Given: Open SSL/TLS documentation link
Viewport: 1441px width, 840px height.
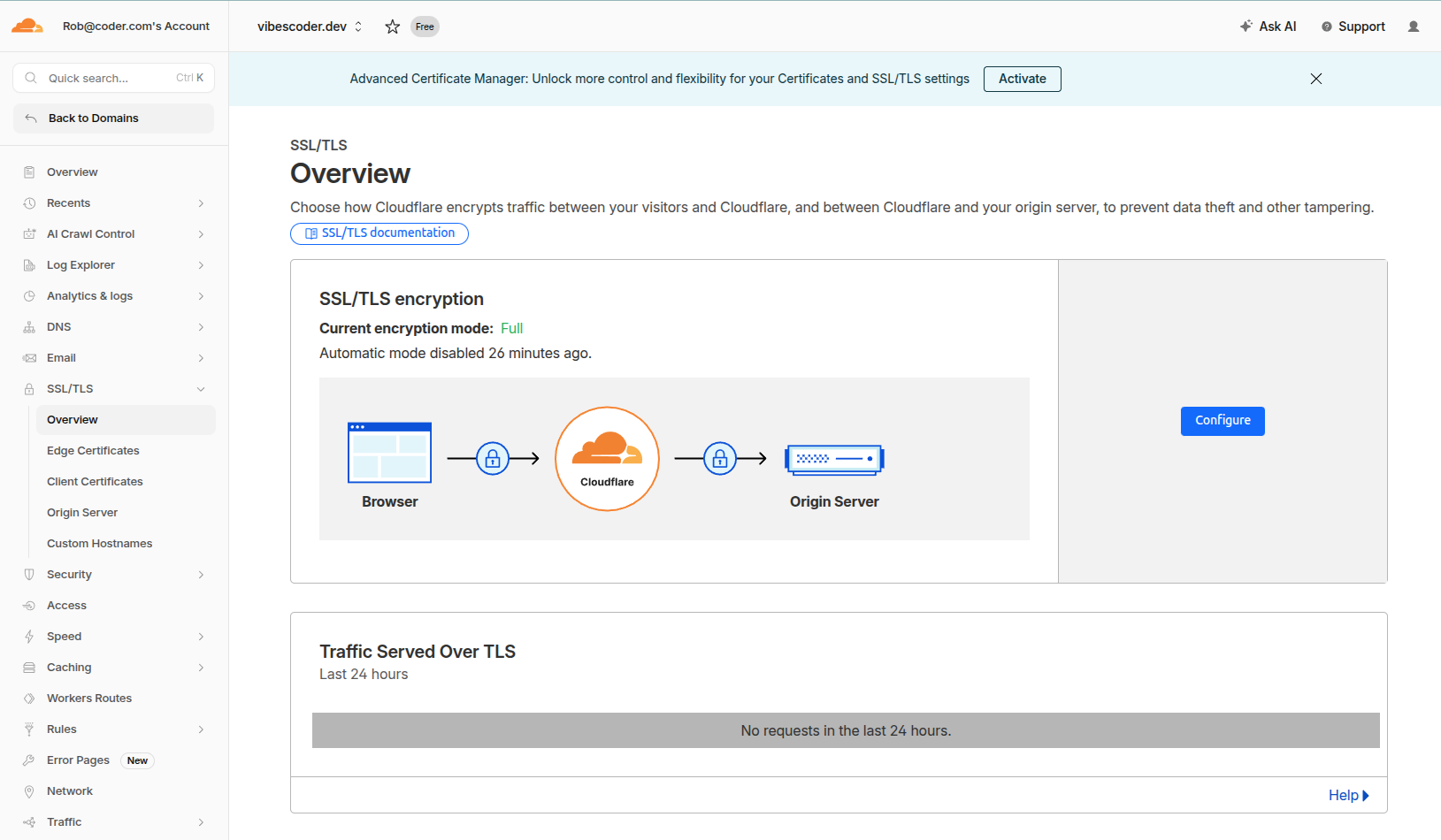Looking at the screenshot, I should (x=379, y=233).
